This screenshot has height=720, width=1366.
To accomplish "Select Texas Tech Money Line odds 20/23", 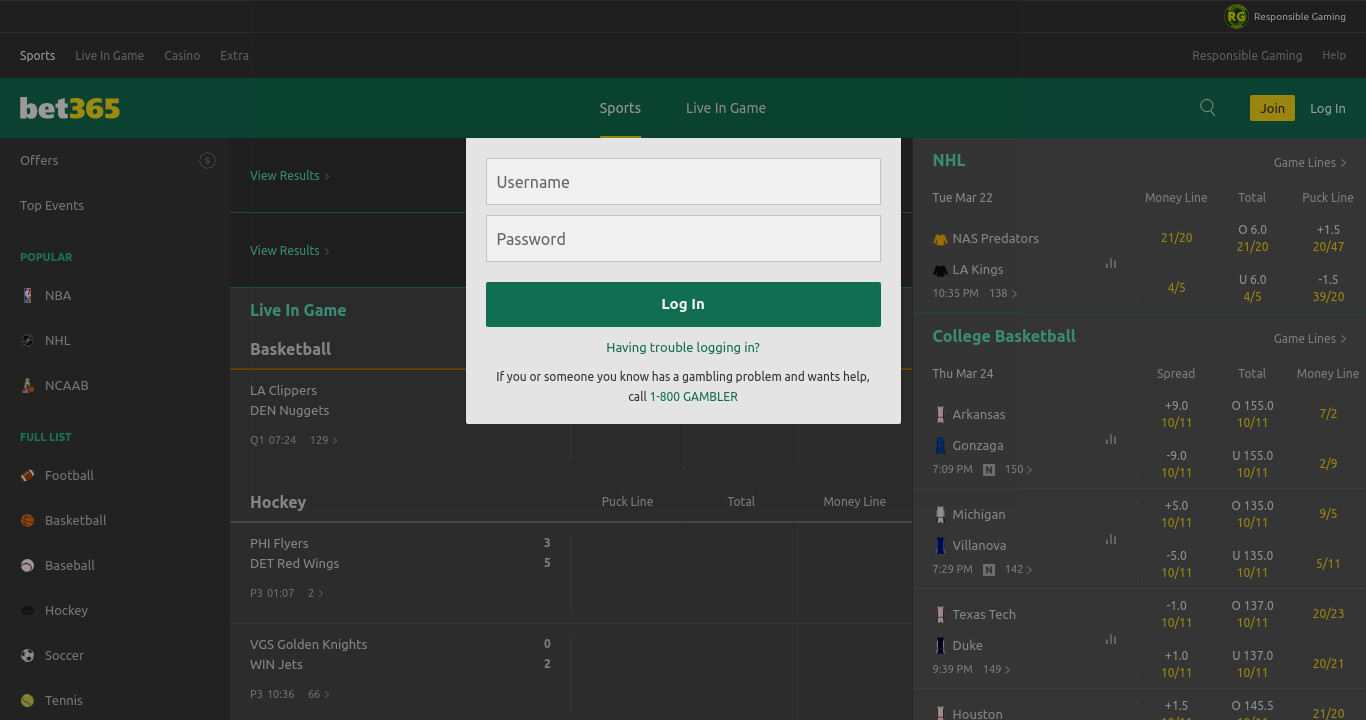I will click(1328, 613).
